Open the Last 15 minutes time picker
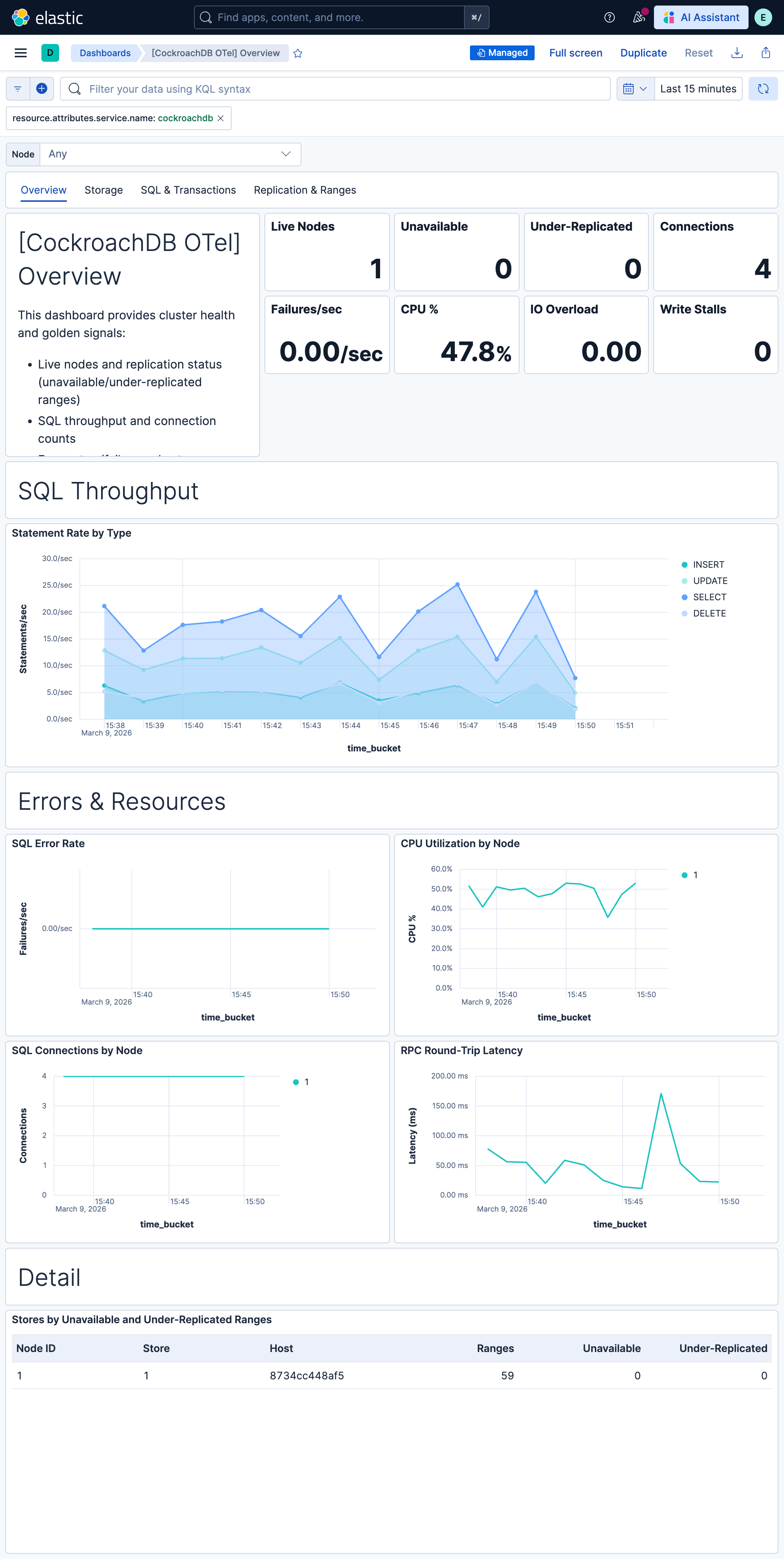The height and width of the screenshot is (1559, 784). pos(698,88)
